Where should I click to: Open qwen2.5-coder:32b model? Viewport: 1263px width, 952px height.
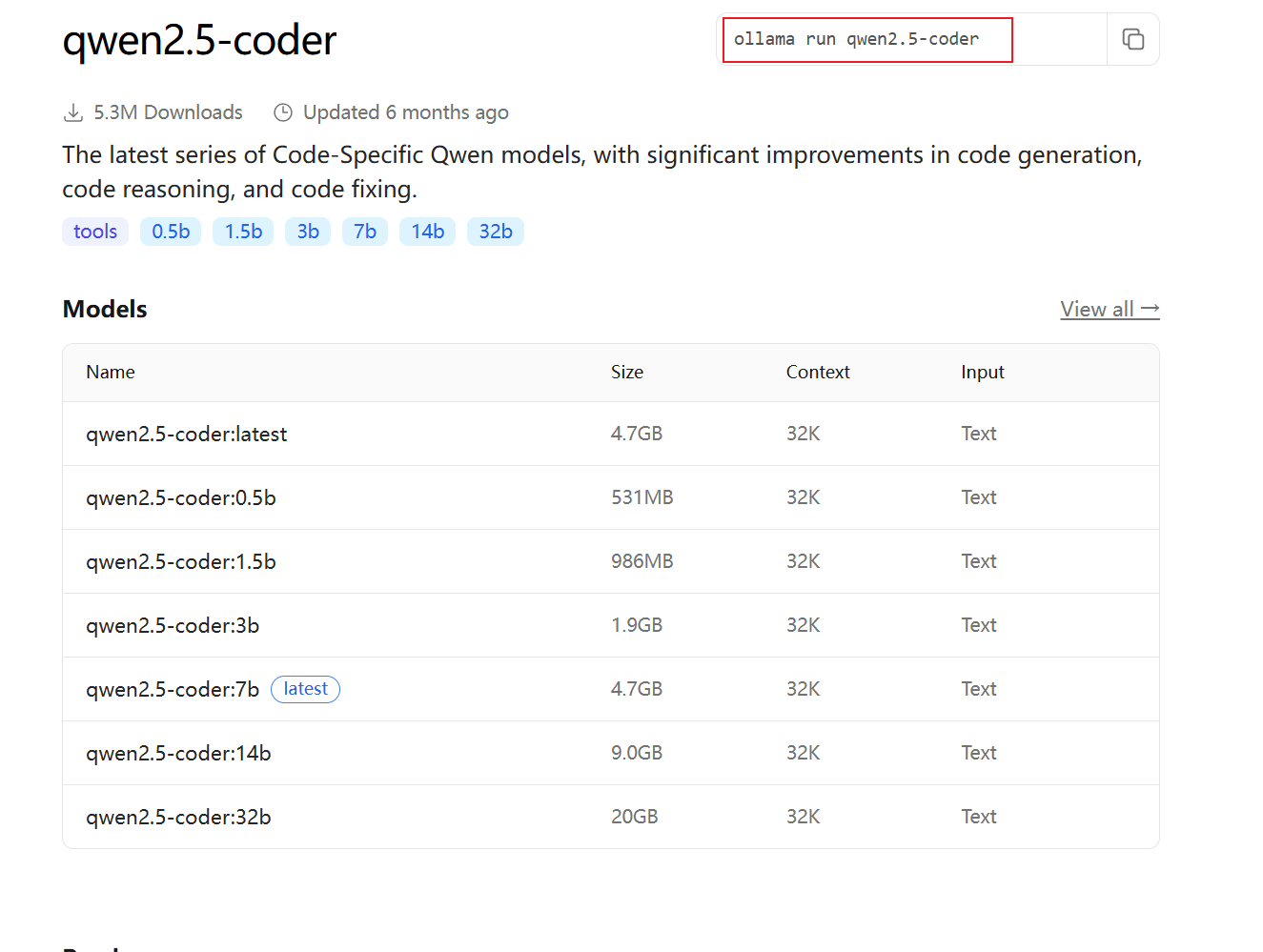178,818
